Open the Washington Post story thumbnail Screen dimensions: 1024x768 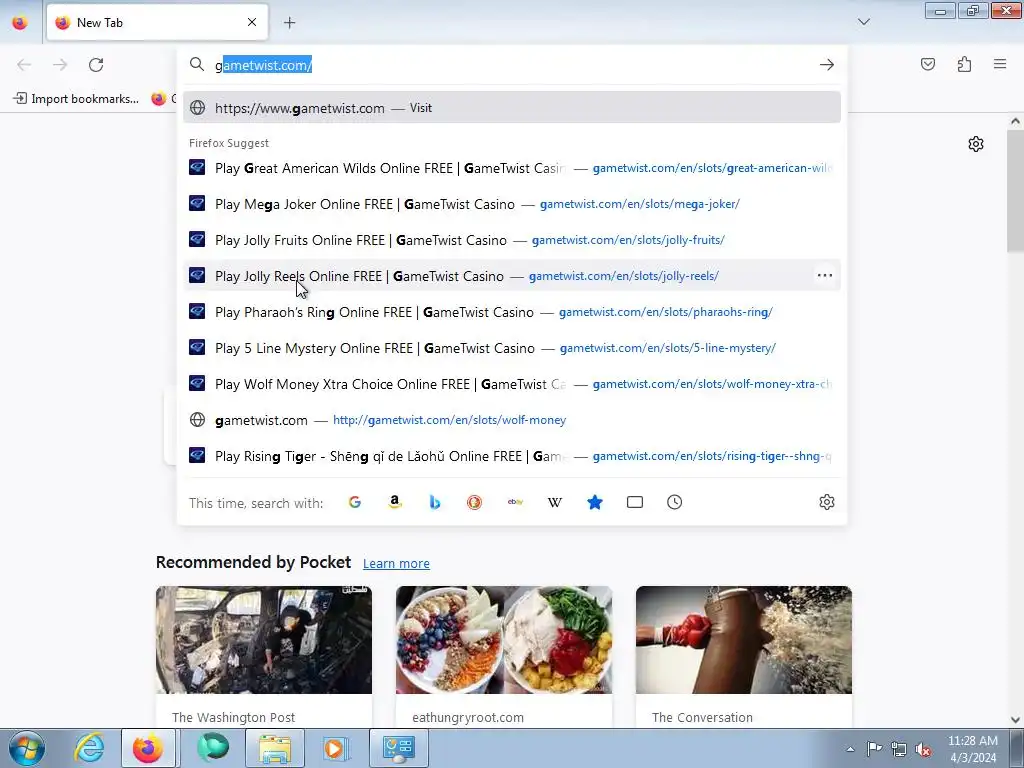(264, 640)
